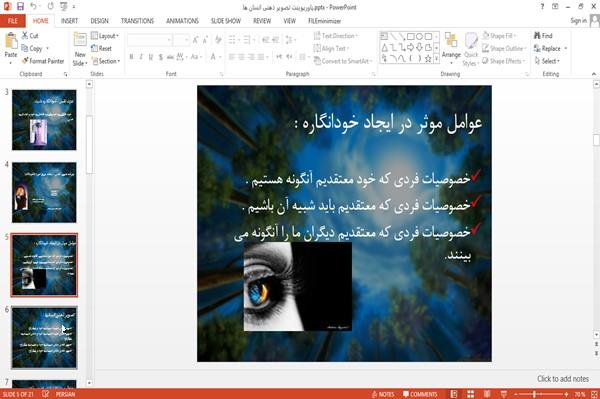Switch to the TRANSITIONS tab
The image size is (600, 399).
(x=137, y=21)
